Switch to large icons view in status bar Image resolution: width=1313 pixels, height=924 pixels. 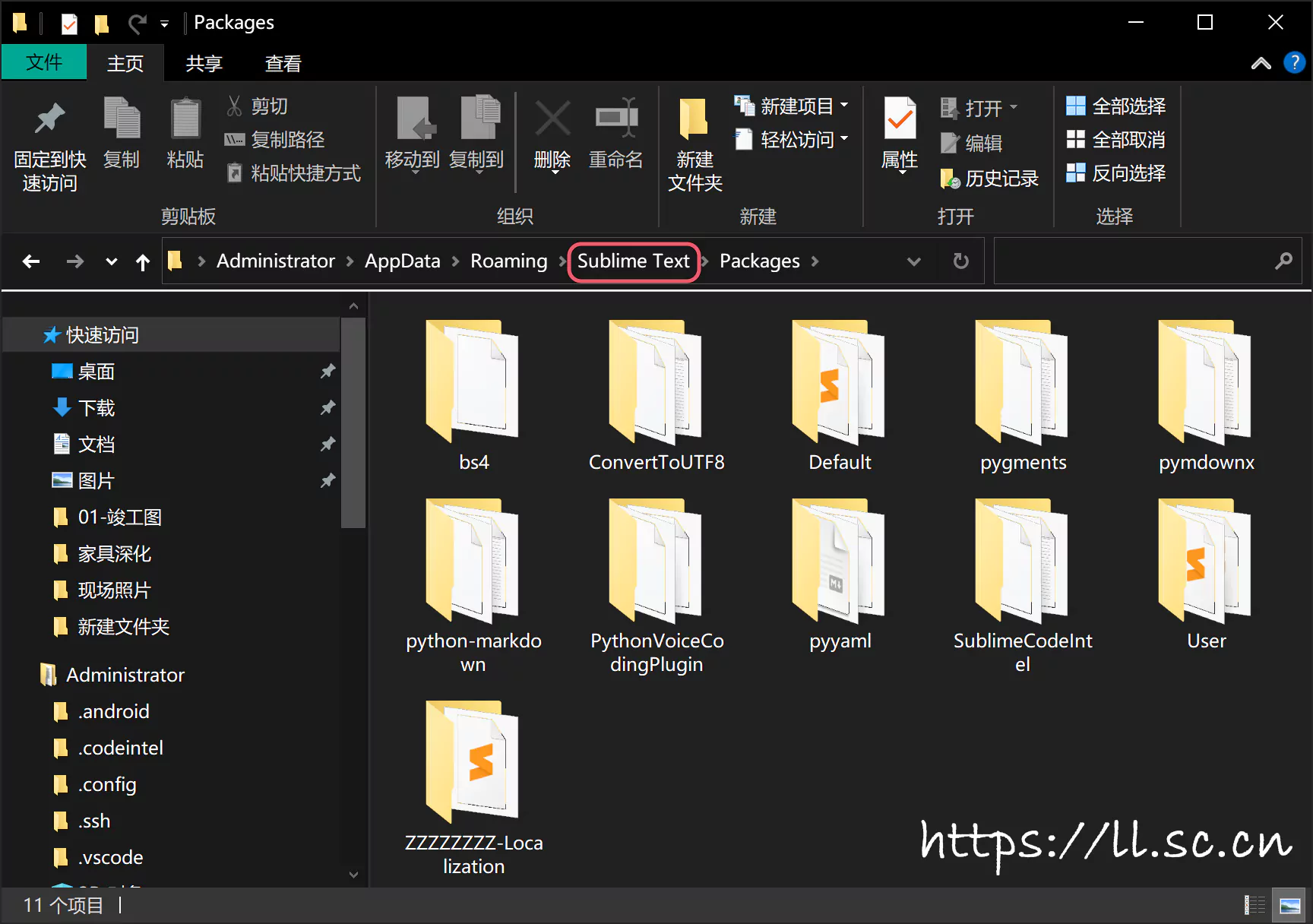pyautogui.click(x=1289, y=905)
